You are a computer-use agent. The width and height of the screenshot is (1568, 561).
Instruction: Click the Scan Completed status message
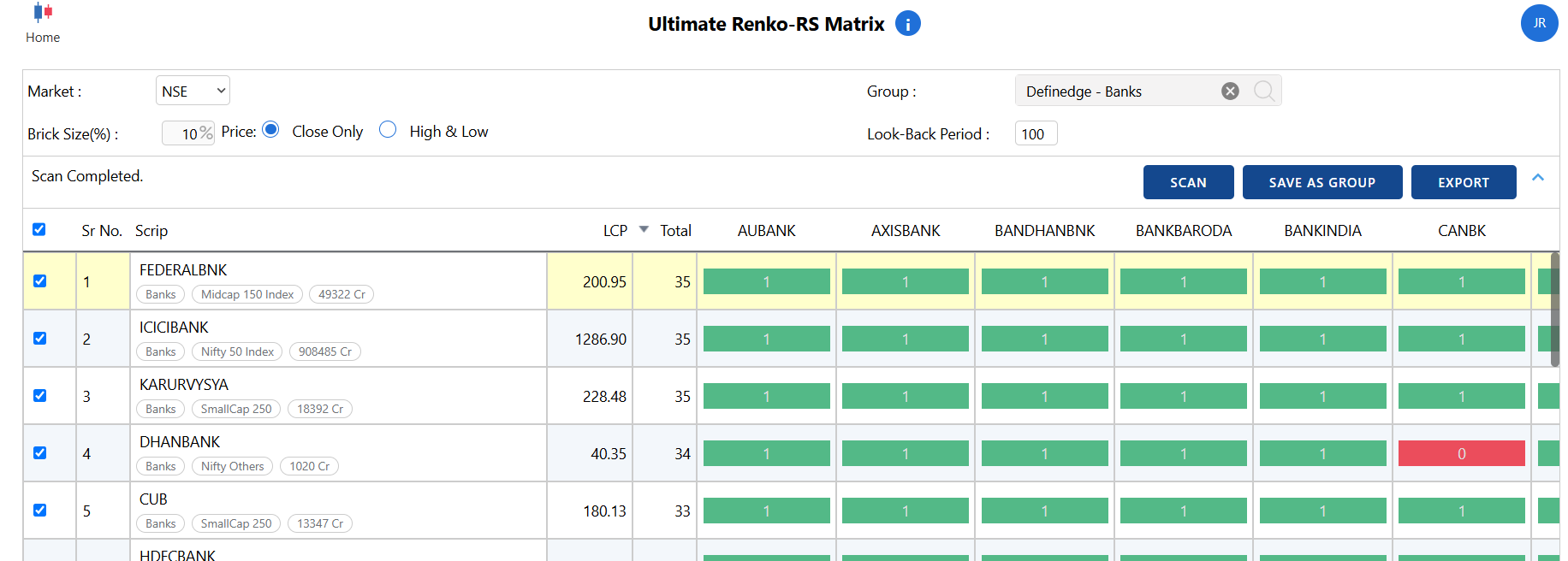coord(87,176)
